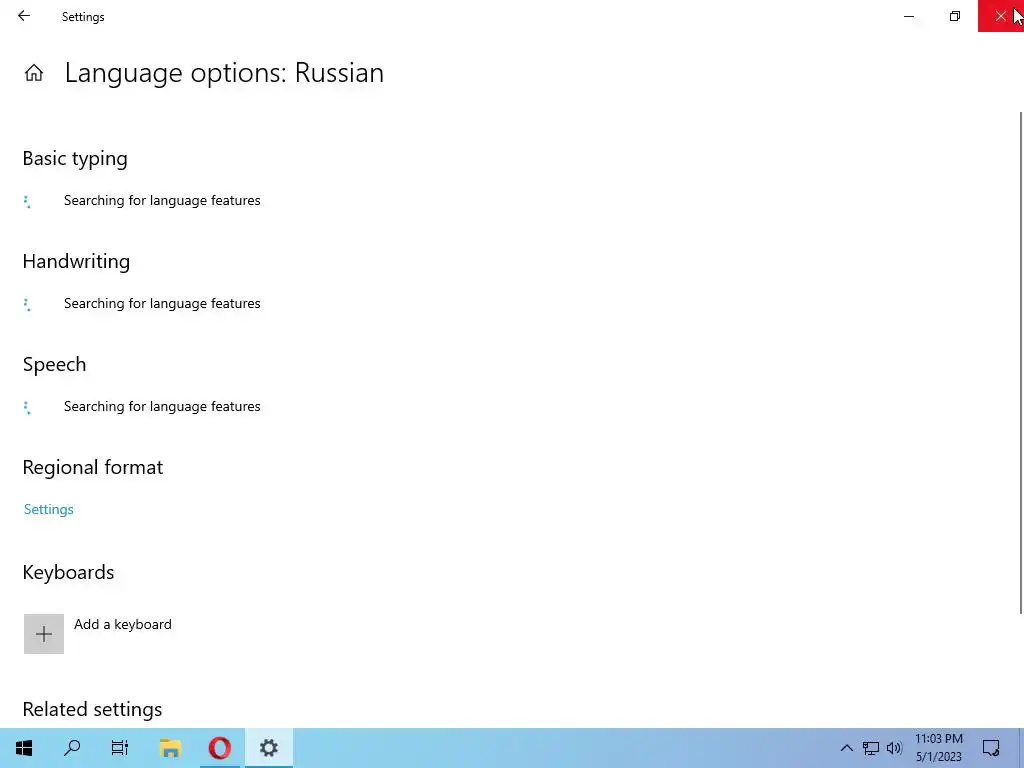This screenshot has width=1024, height=768.
Task: Show hidden system tray icons
Action: tap(846, 748)
